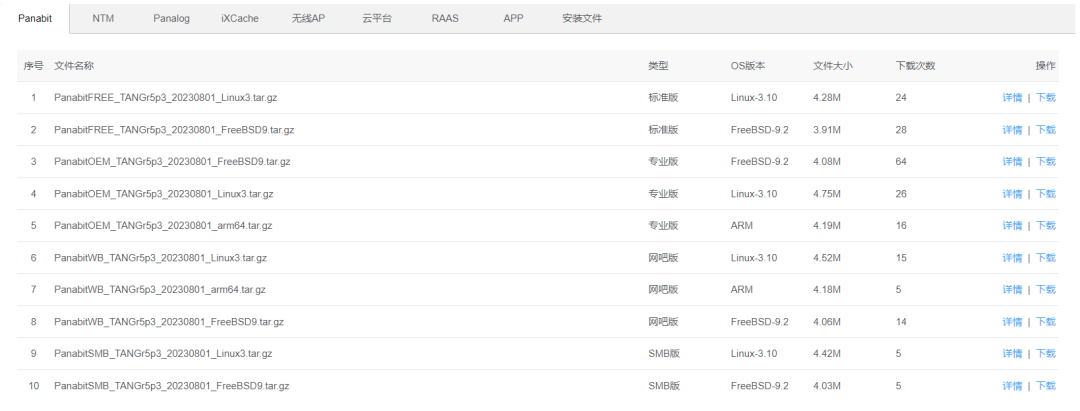Select filename PanabitOEM_TANGr5p3_20230801_FreeBSD9.tar.gz
The height and width of the screenshot is (411, 1080).
point(172,162)
